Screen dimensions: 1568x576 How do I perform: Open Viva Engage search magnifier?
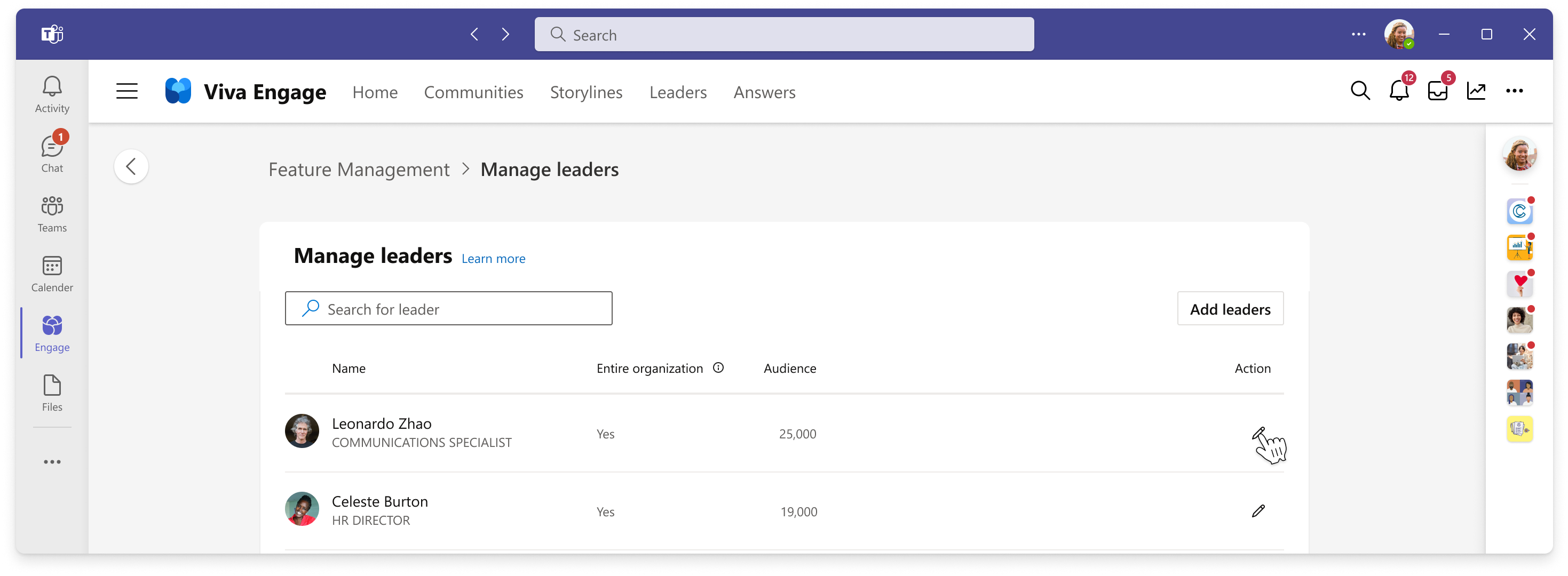click(1360, 91)
